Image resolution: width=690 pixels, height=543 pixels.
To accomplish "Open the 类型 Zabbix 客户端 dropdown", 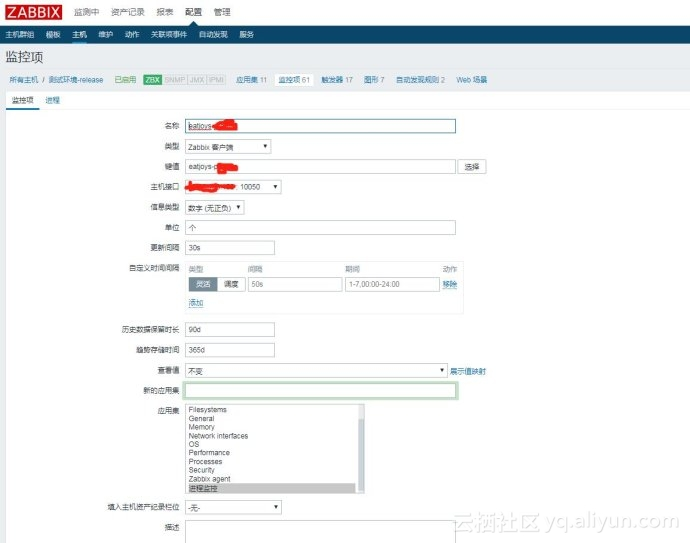I will point(228,147).
